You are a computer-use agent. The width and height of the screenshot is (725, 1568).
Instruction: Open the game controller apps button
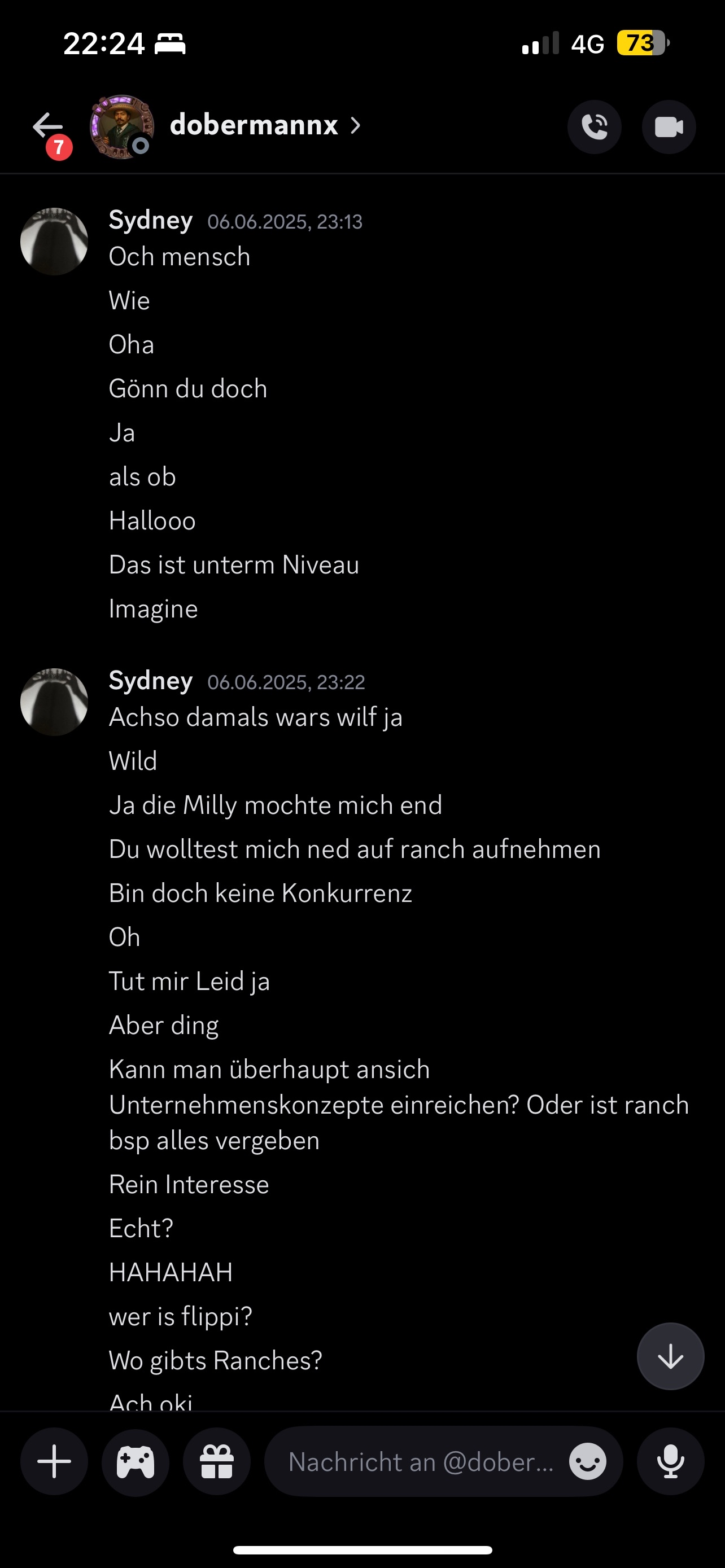(135, 1461)
